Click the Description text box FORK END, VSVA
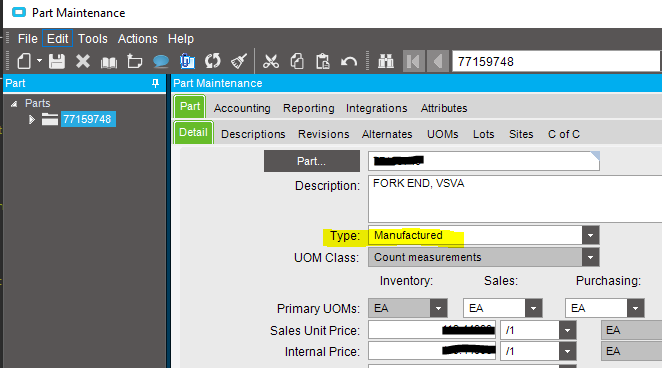662x368 pixels. point(515,199)
